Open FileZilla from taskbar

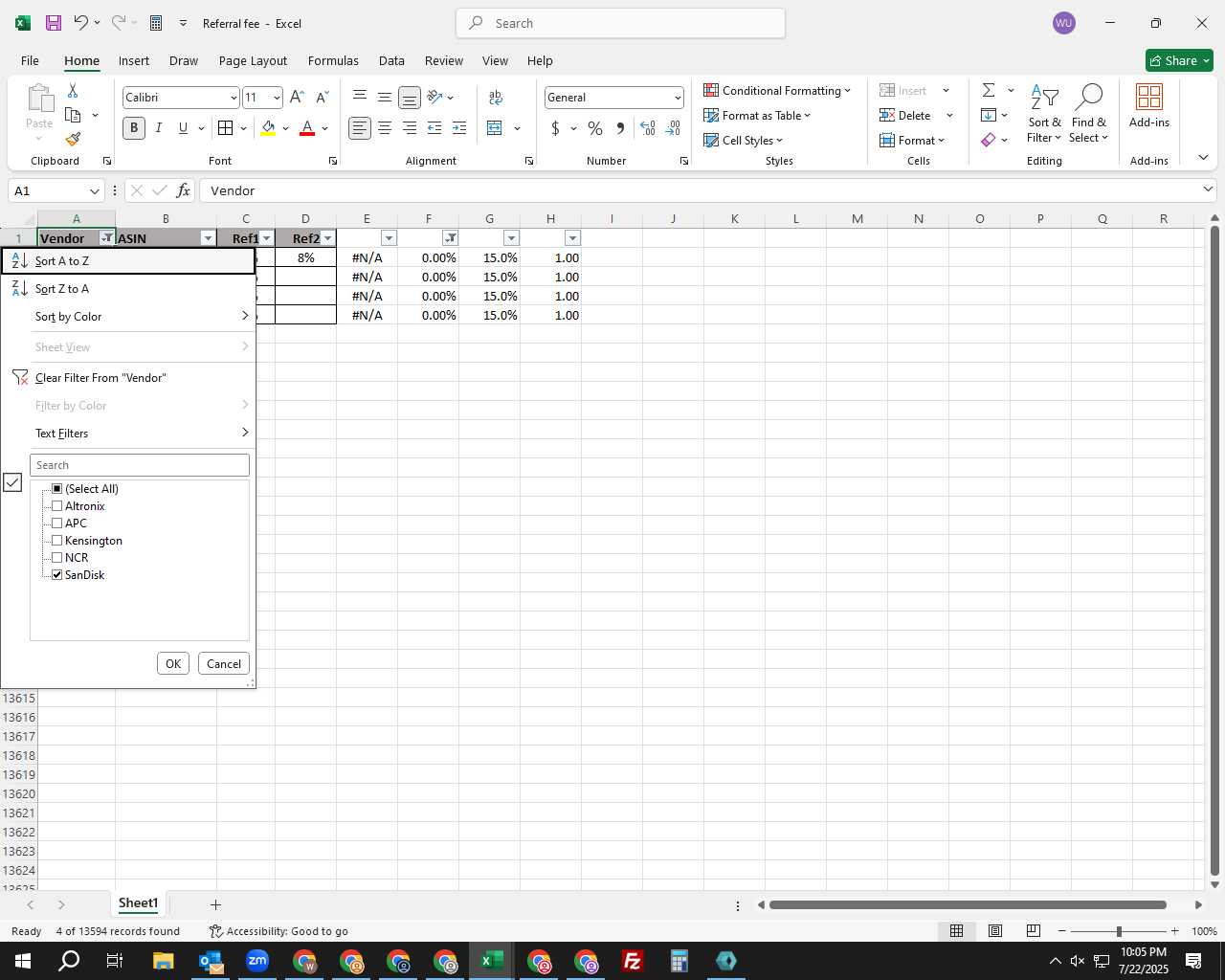[x=633, y=961]
